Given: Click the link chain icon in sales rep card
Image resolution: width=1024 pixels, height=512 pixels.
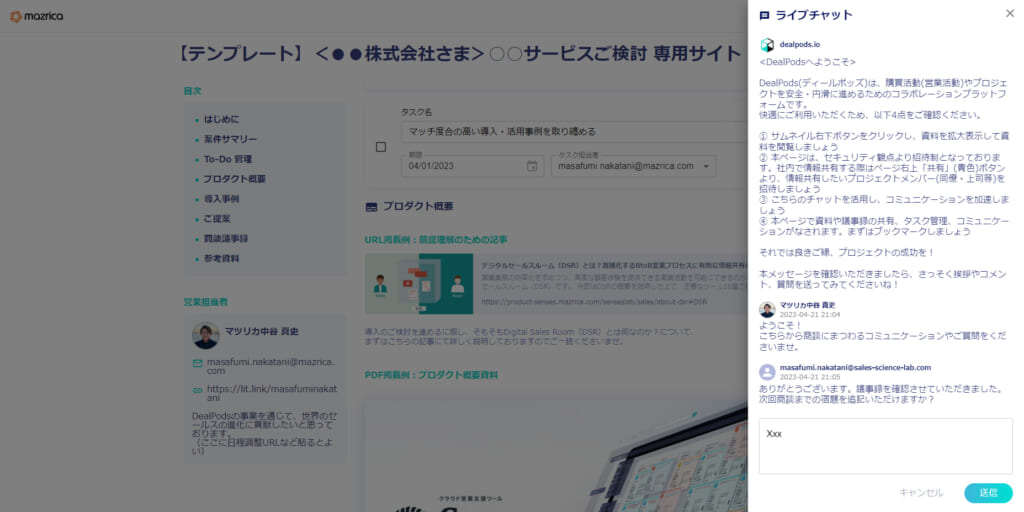Looking at the screenshot, I should click(197, 390).
